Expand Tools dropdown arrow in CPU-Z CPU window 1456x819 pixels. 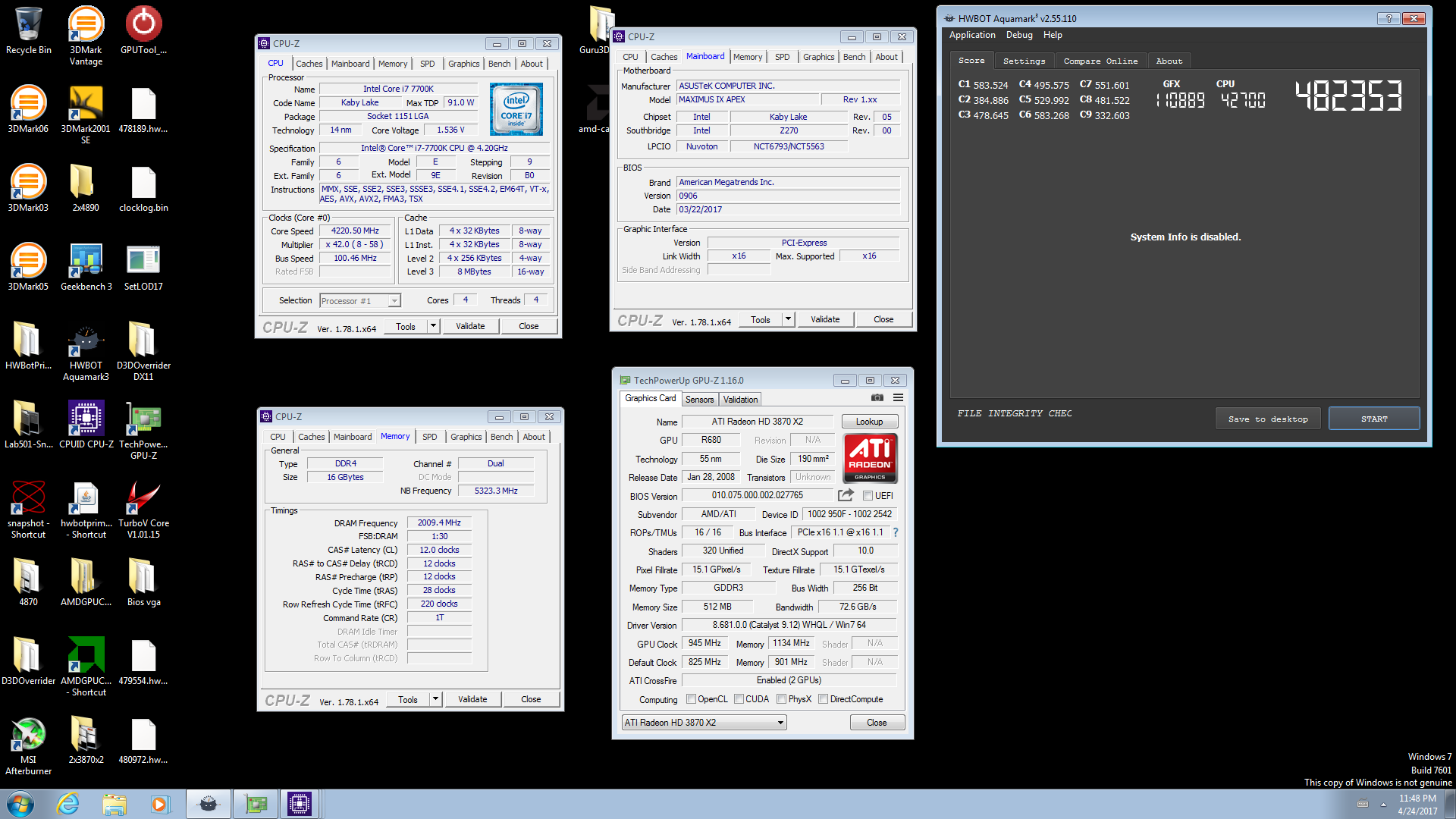(433, 326)
